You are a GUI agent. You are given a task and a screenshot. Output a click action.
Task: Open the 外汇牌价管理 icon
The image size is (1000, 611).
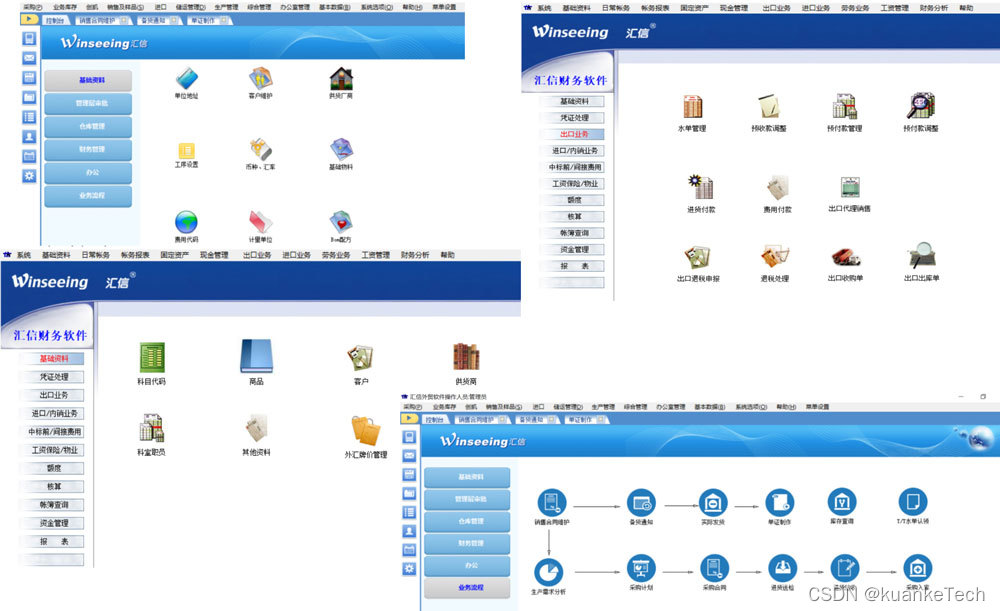[365, 431]
